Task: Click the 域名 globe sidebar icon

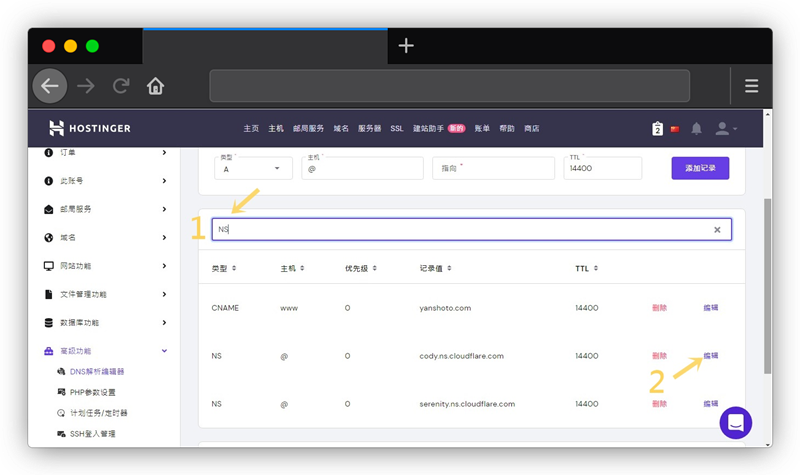Action: coord(48,237)
